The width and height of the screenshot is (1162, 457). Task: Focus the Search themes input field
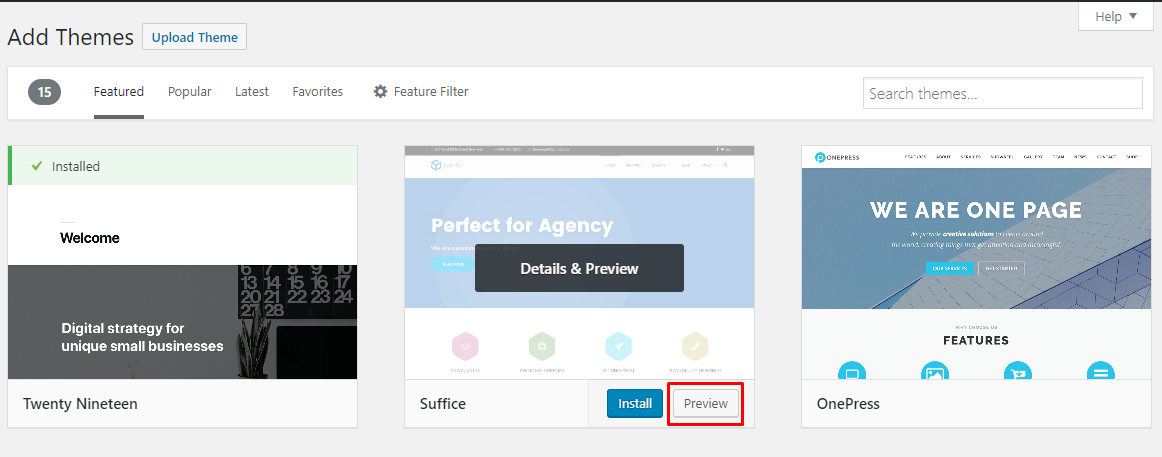pyautogui.click(x=1003, y=93)
